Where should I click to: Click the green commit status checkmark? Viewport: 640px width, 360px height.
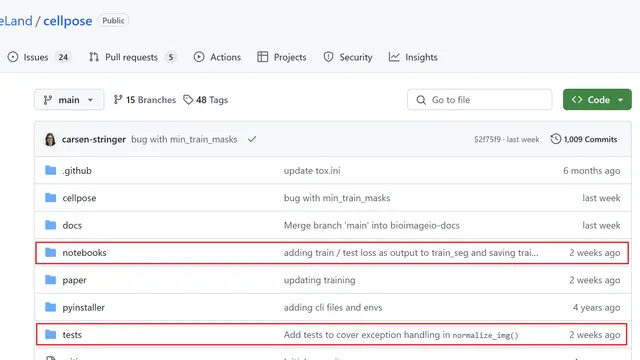(252, 139)
